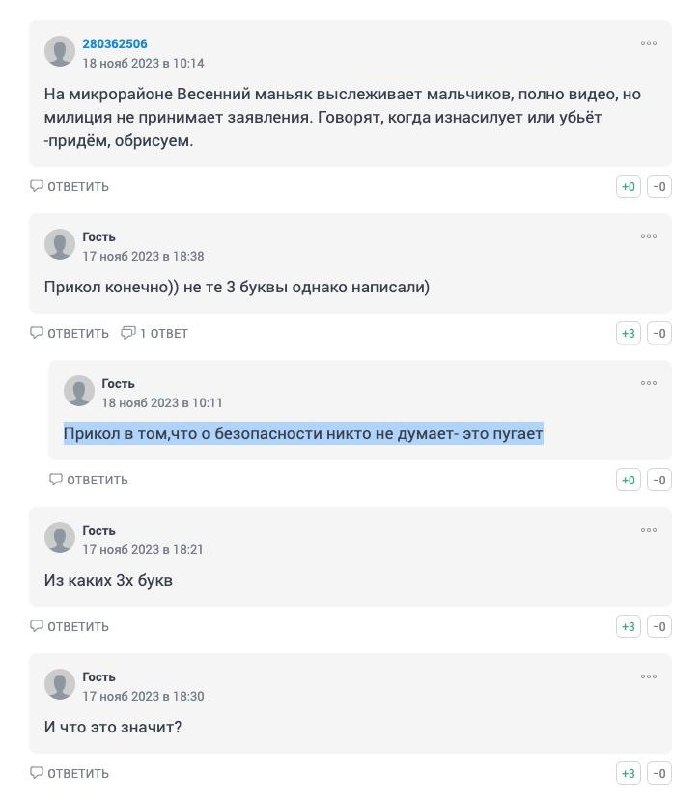700x800 pixels.
Task: Reply to the 'Прикол конечно' comment
Action: click(69, 334)
